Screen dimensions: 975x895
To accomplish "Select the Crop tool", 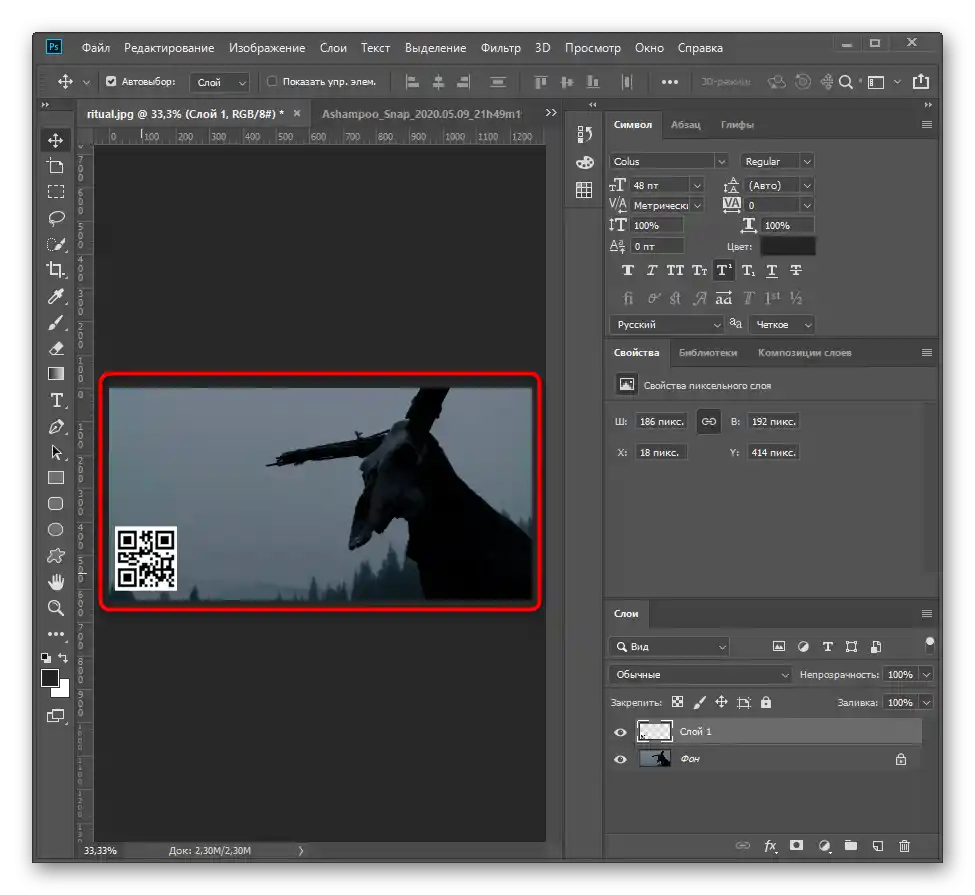I will coord(56,270).
